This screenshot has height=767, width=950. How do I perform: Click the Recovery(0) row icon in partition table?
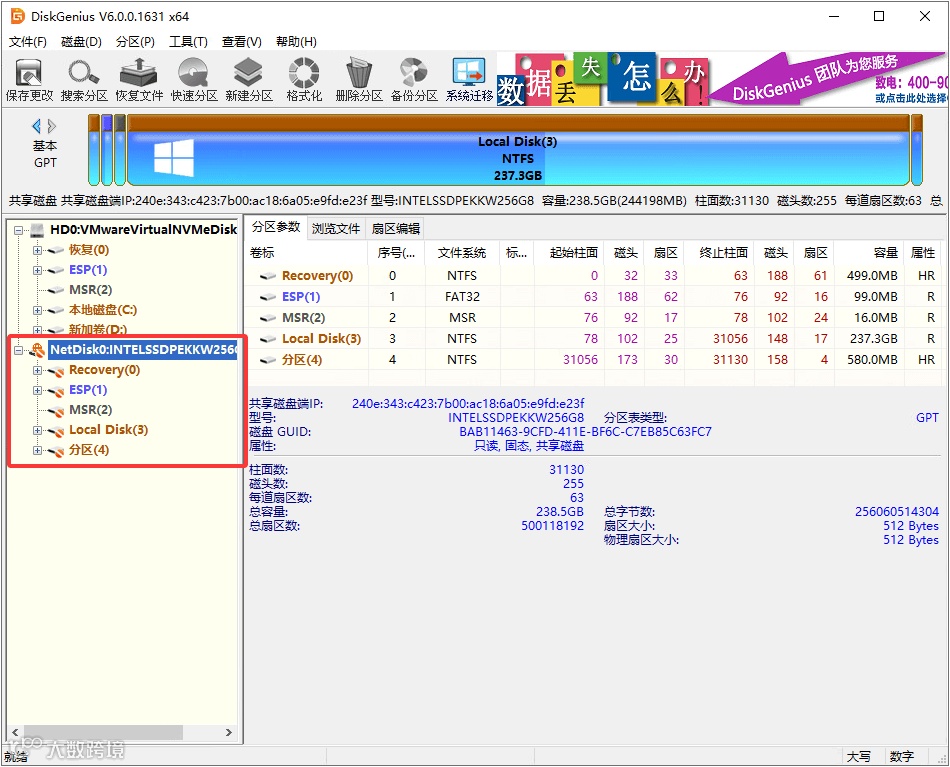(268, 276)
